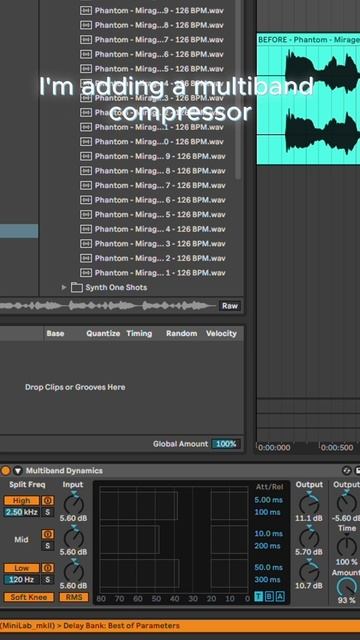Viewport: 360px width, 640px height.
Task: Toggle the Soft Knee button
Action: tap(29, 597)
